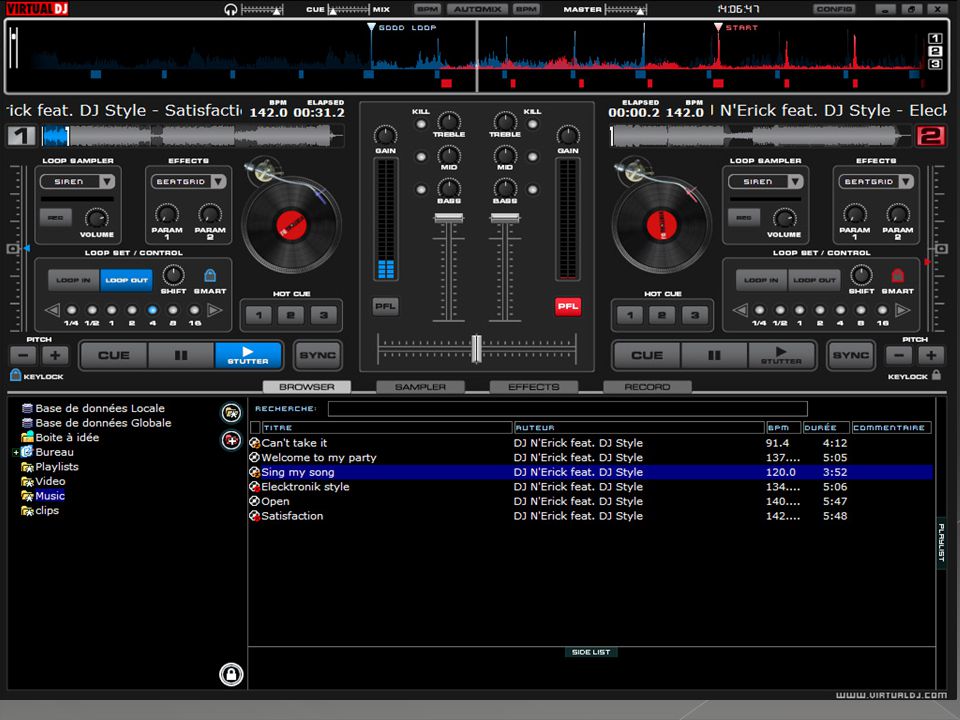Toggle deck 1 Smart lock icon
This screenshot has width=960, height=720.
(x=210, y=275)
